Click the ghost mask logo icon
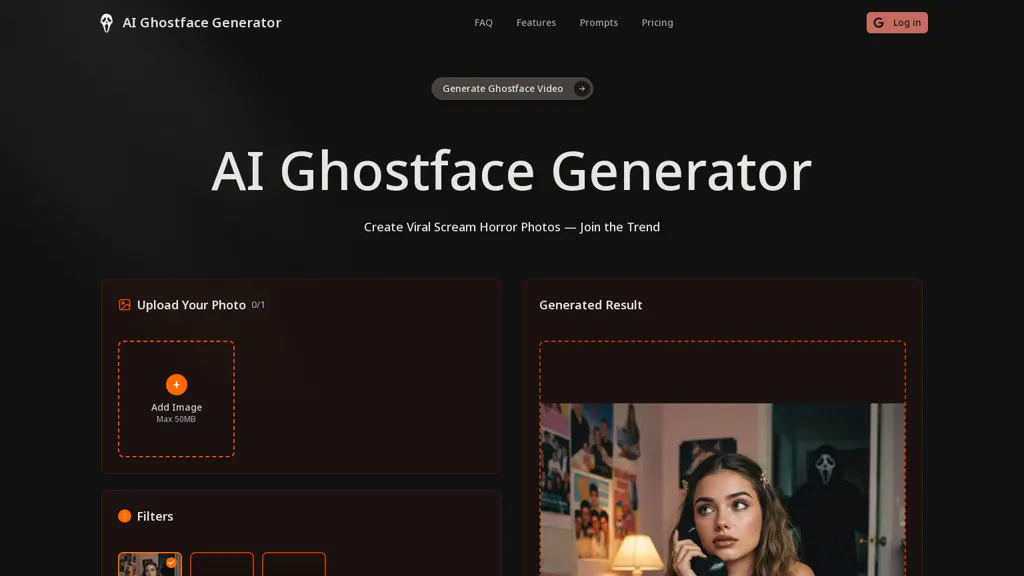The image size is (1024, 576). [106, 23]
